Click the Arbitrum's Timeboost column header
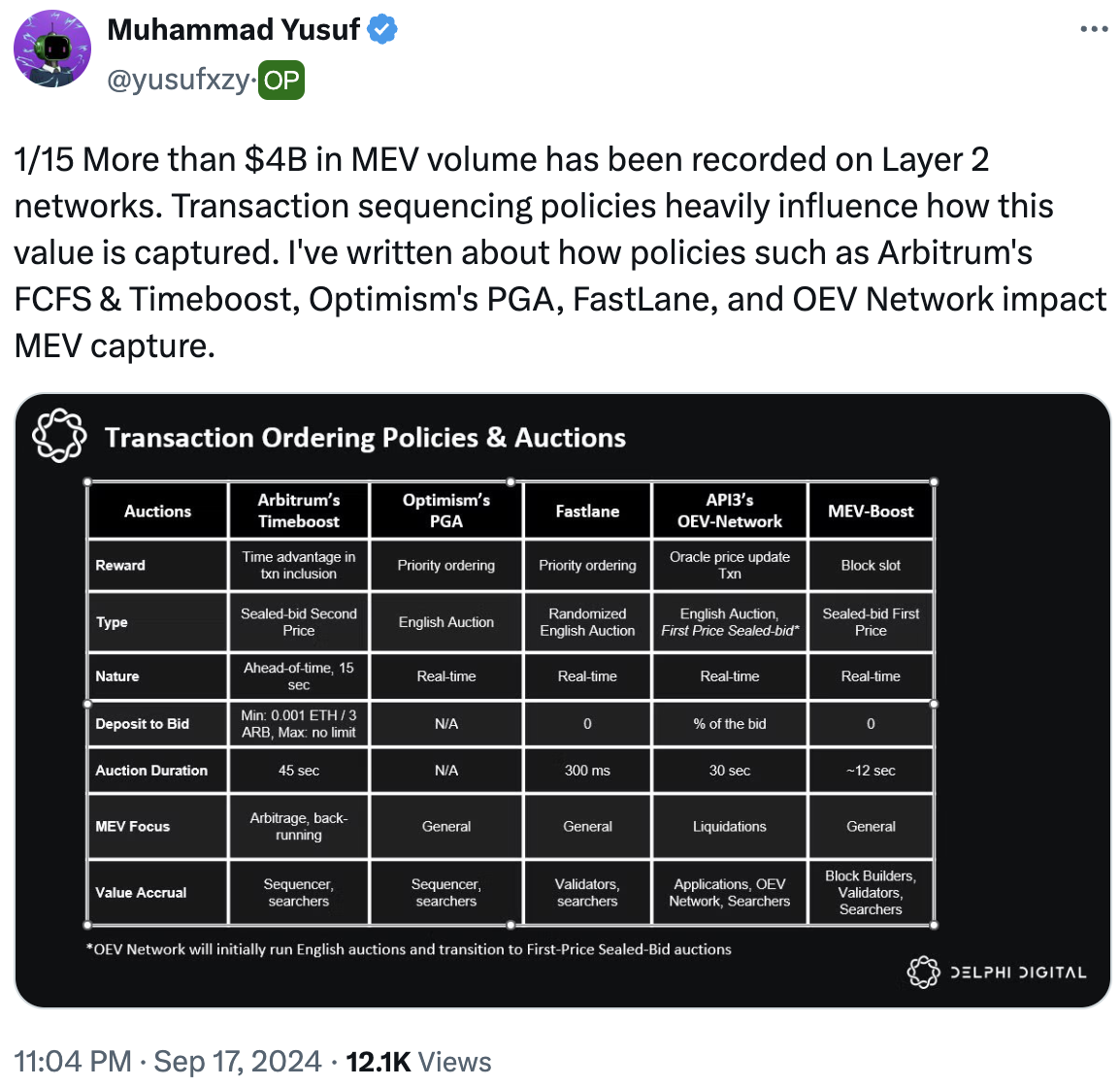The image size is (1120, 1087). [x=299, y=511]
